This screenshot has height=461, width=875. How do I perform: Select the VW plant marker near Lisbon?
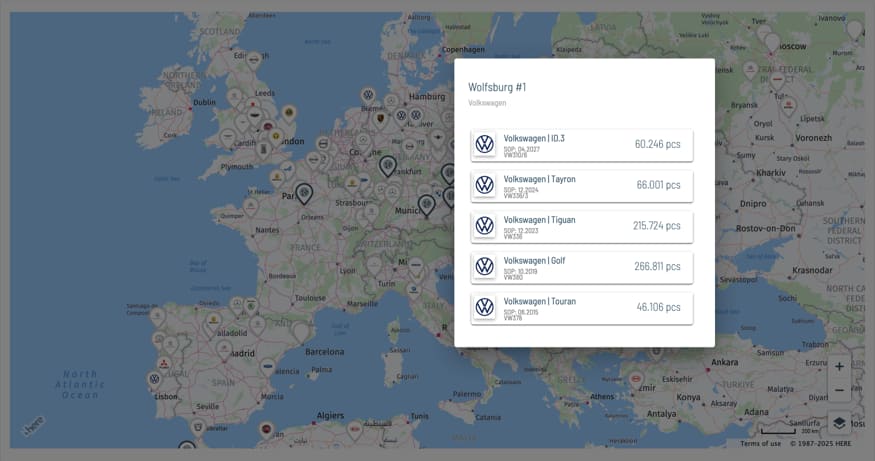coord(155,381)
